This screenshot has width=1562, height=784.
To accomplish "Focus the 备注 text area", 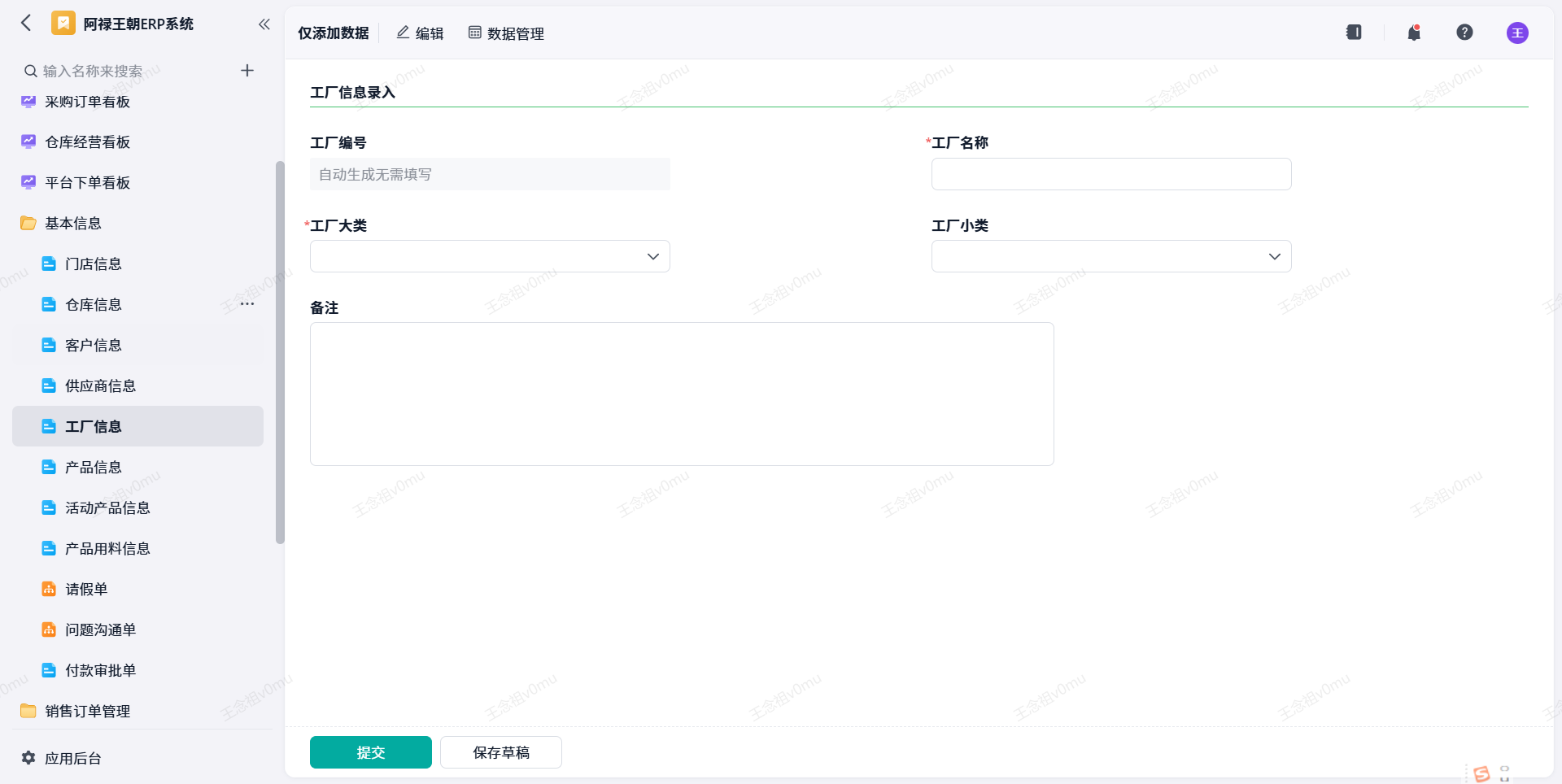I will tap(682, 394).
